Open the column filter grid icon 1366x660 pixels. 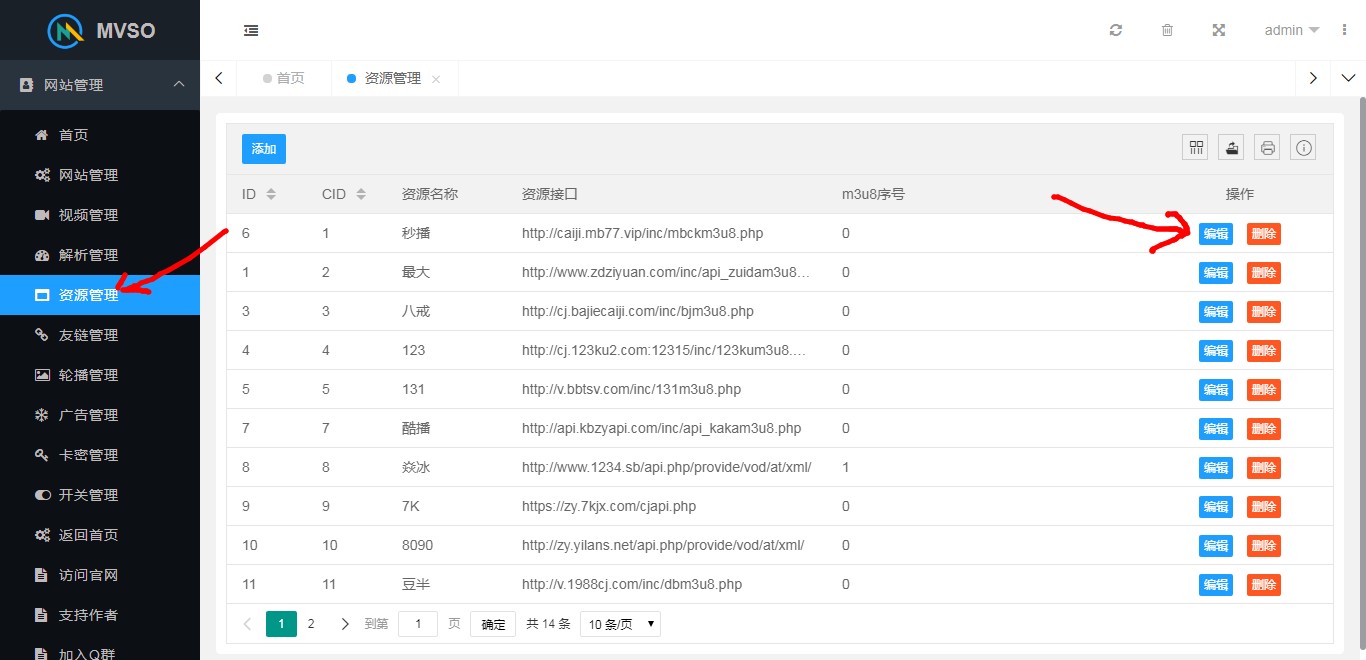(x=1196, y=148)
